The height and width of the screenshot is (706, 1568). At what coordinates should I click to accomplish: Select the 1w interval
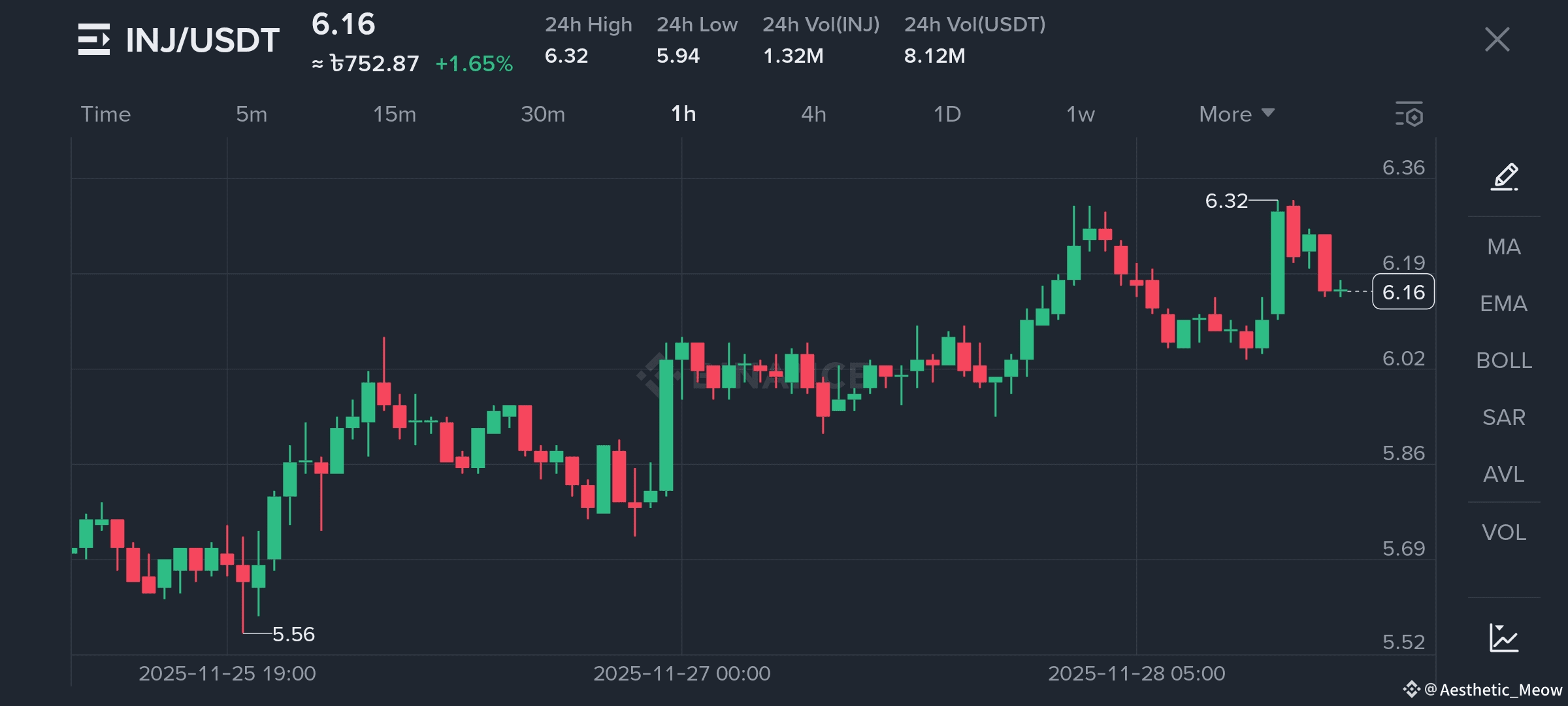pyautogui.click(x=1080, y=114)
